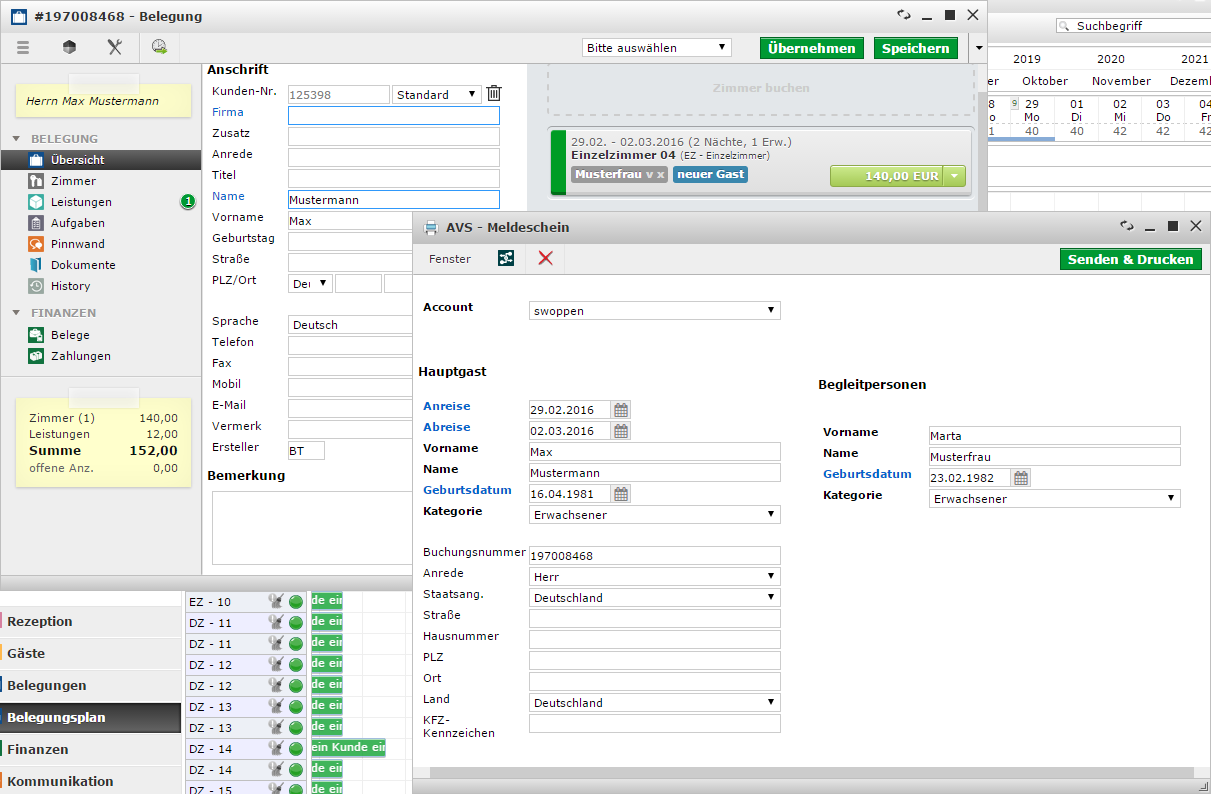Click the 'Zimmer buchen' drop area
Image resolution: width=1211 pixels, height=794 pixels.
click(x=761, y=88)
